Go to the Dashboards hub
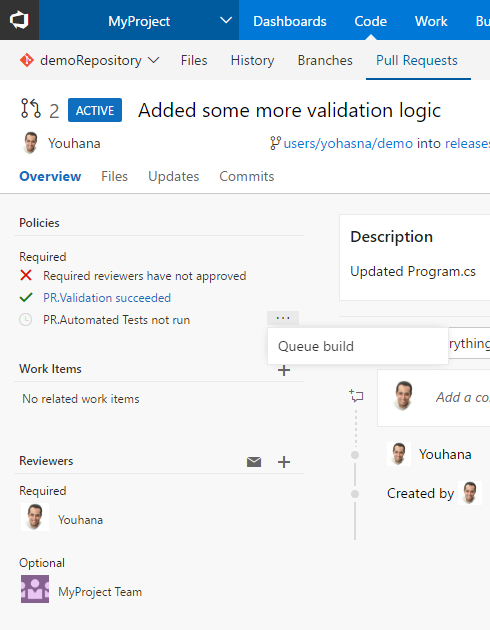Screen dimensions: 490x630 click(x=290, y=21)
